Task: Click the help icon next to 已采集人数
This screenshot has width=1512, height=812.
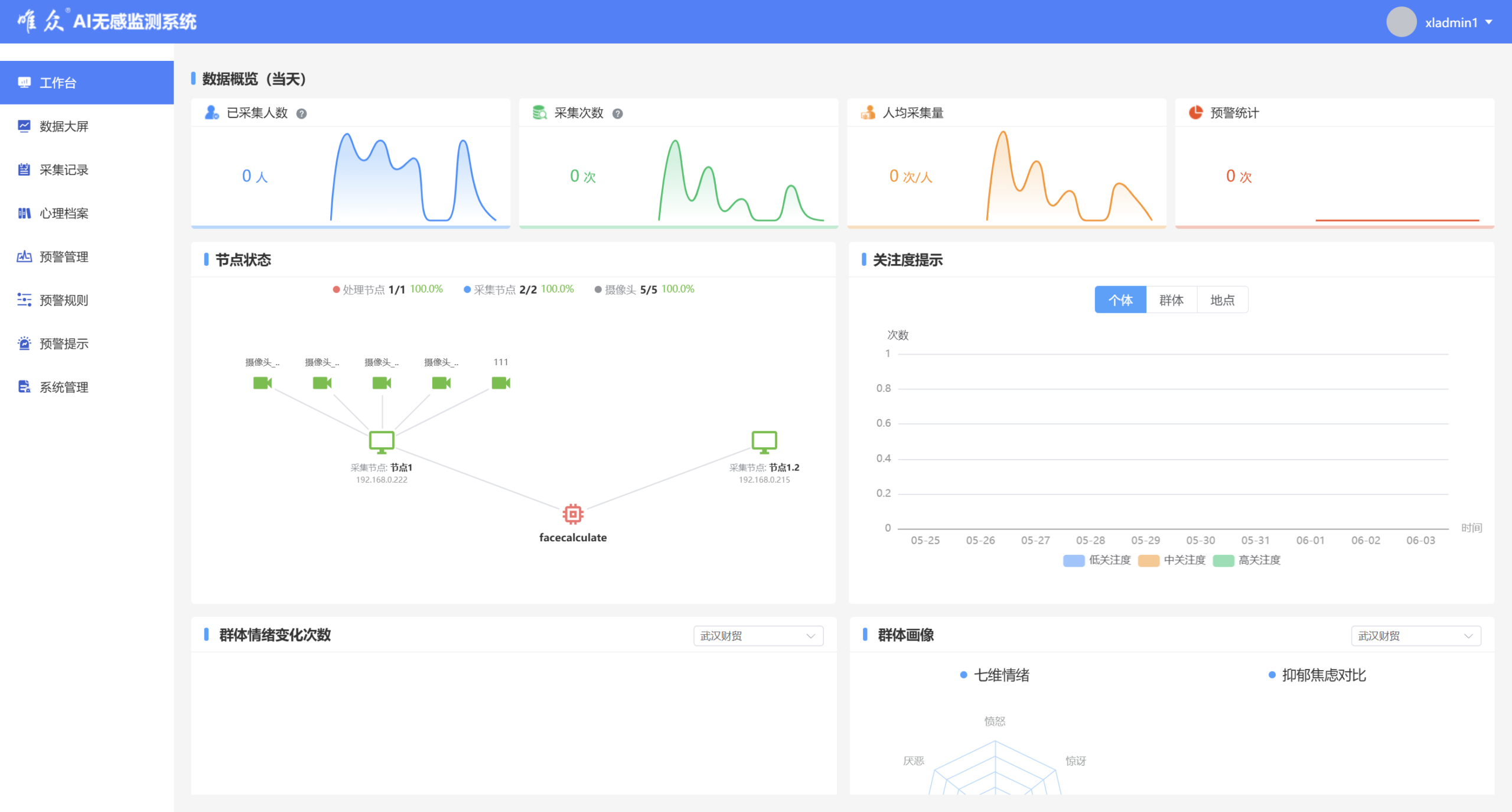Action: tap(301, 113)
